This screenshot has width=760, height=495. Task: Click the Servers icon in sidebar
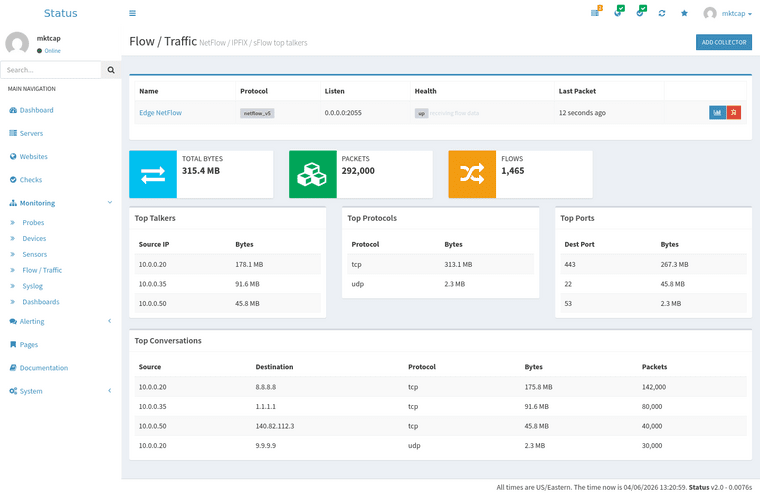click(13, 133)
